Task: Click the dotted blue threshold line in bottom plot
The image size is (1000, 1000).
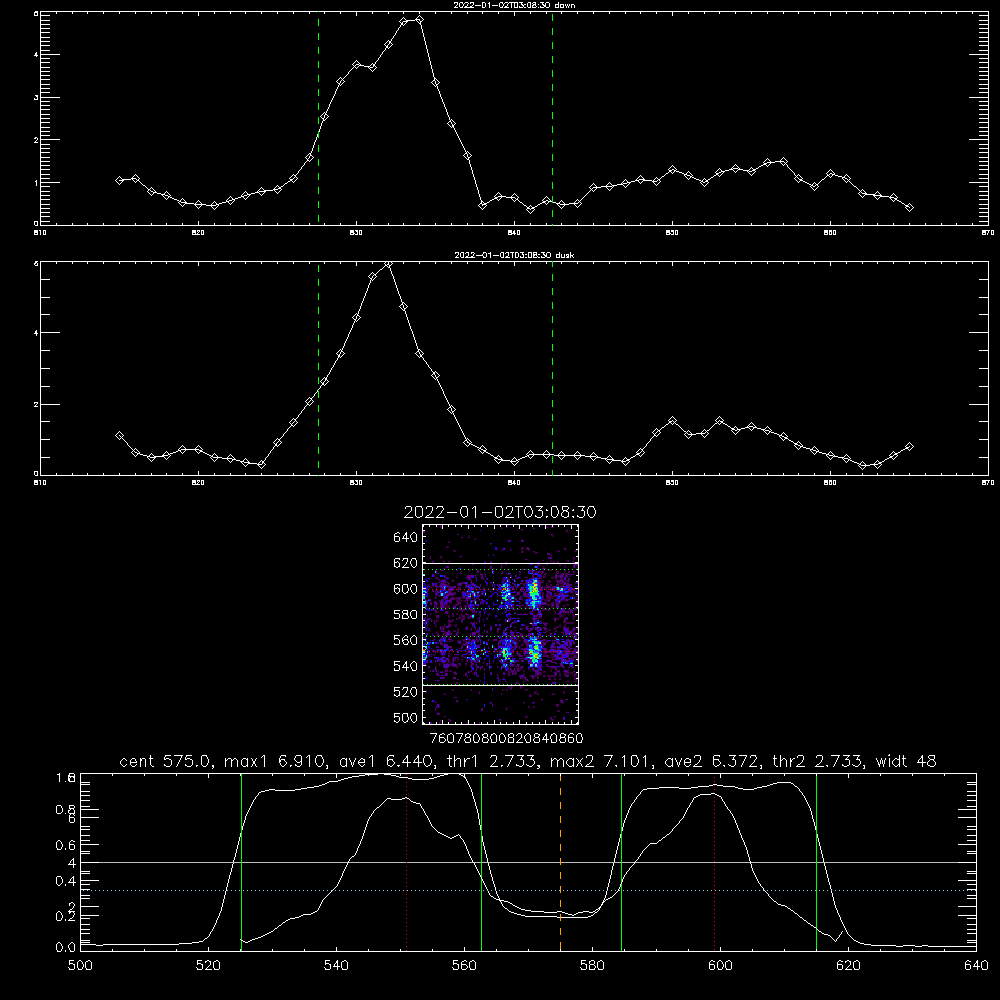Action: tap(528, 890)
